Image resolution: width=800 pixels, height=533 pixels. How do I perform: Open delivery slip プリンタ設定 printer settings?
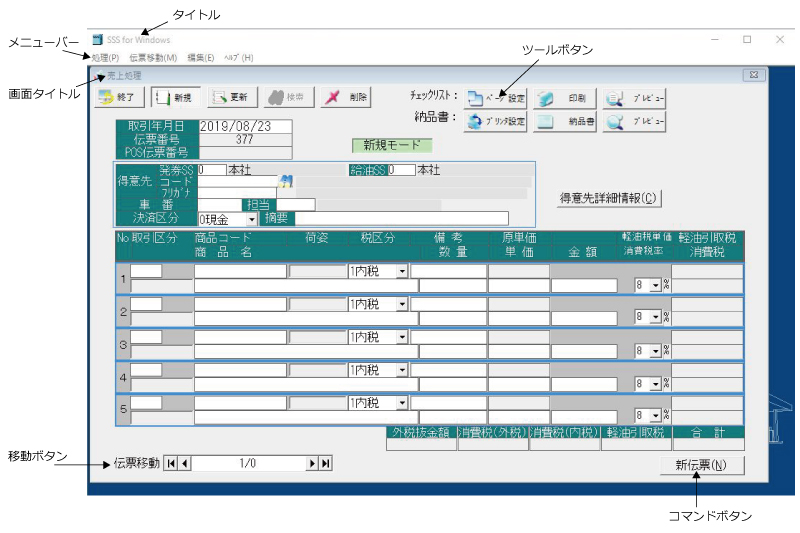coord(495,121)
